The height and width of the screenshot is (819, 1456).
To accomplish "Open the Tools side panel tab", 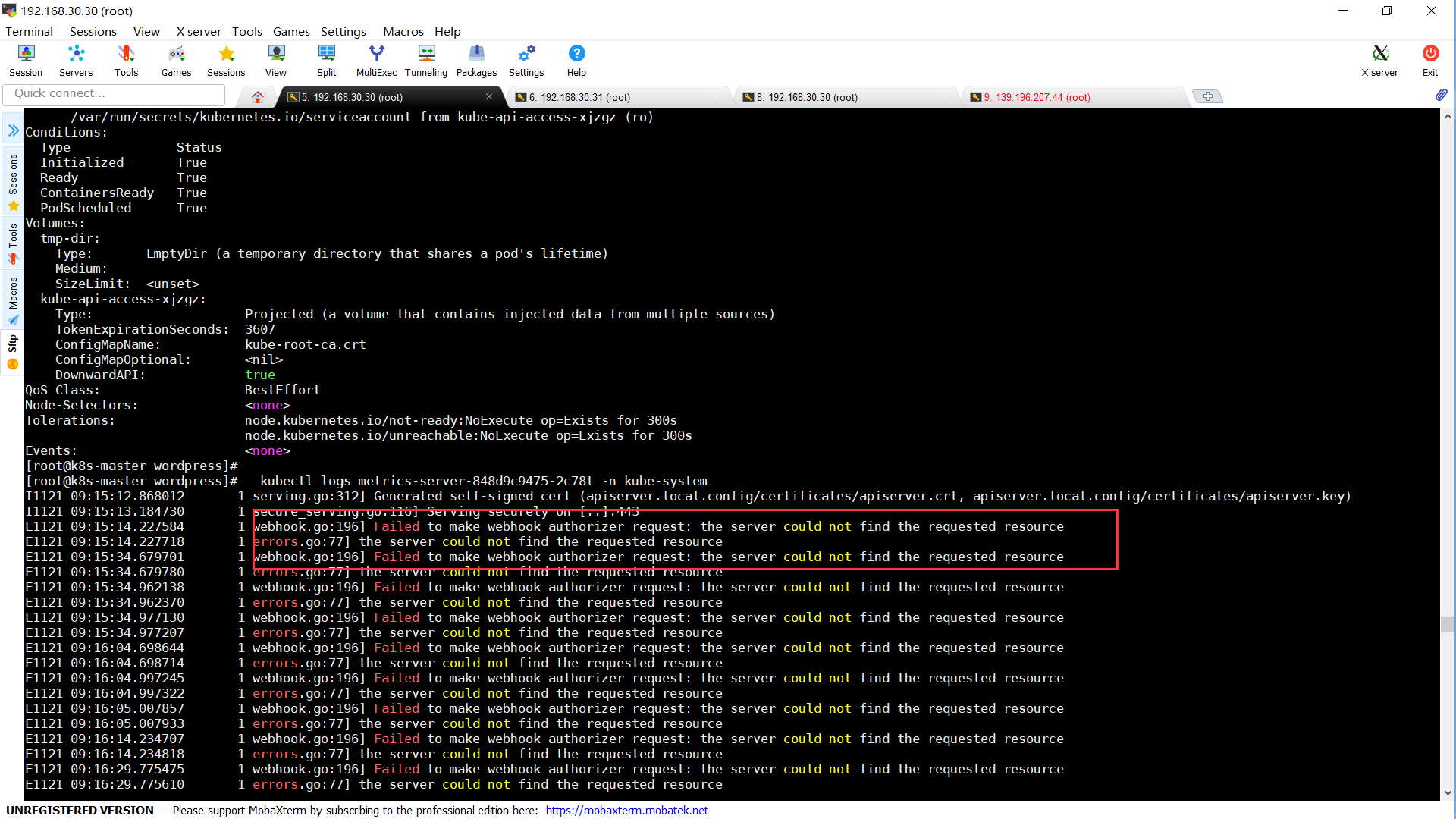I will pos(13,243).
